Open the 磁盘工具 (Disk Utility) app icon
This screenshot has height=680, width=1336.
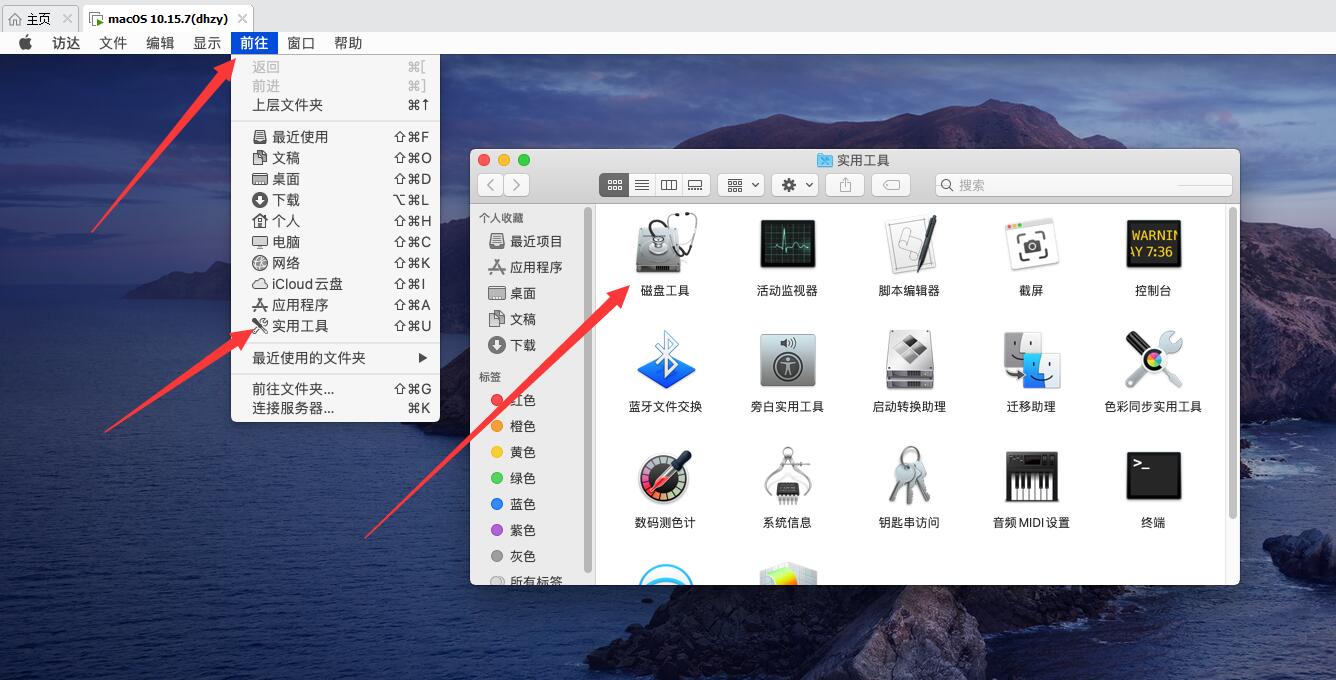[665, 245]
